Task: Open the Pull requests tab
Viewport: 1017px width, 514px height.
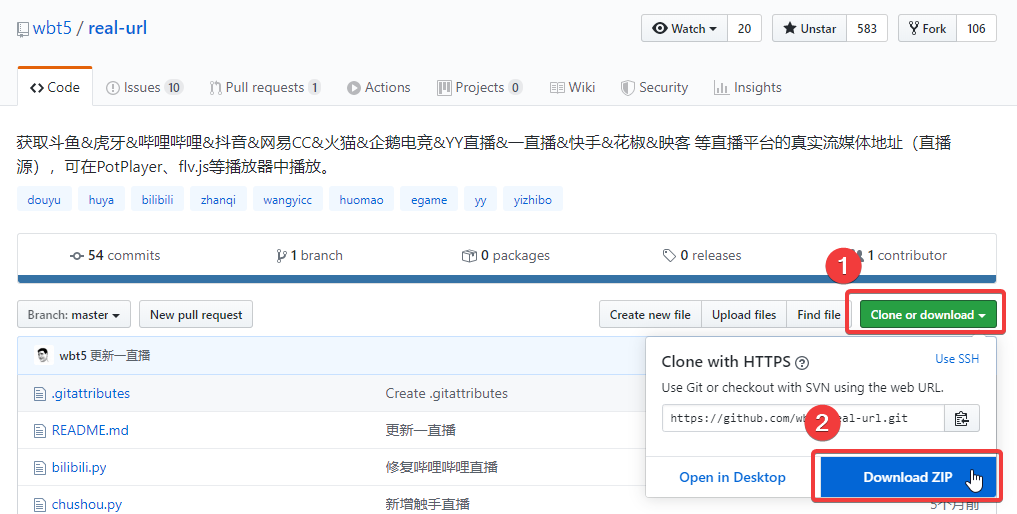Action: point(265,88)
